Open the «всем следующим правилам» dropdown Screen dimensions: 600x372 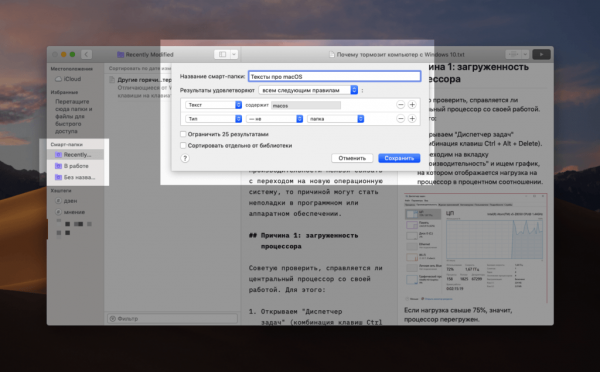(x=308, y=90)
